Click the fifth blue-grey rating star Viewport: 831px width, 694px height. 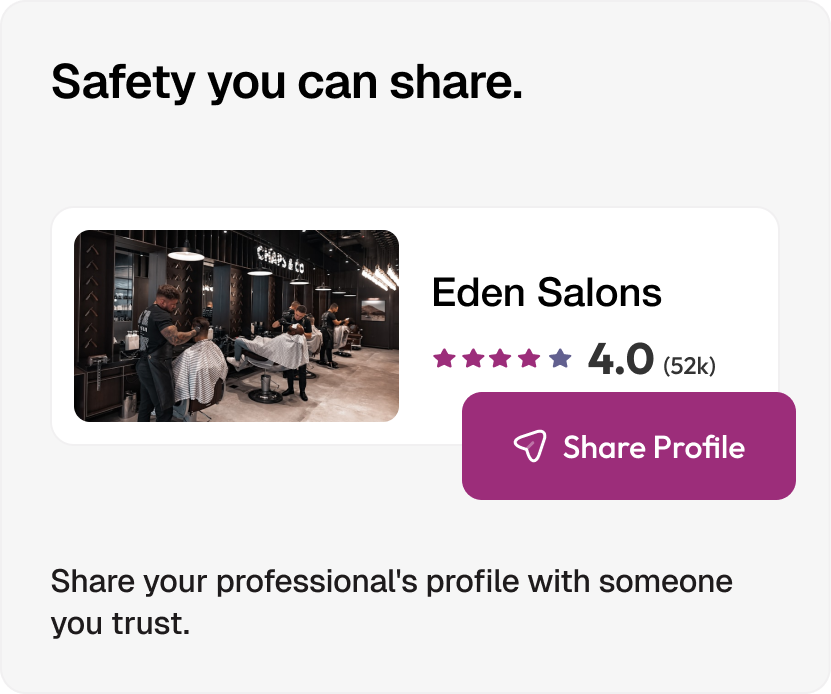pyautogui.click(x=560, y=358)
